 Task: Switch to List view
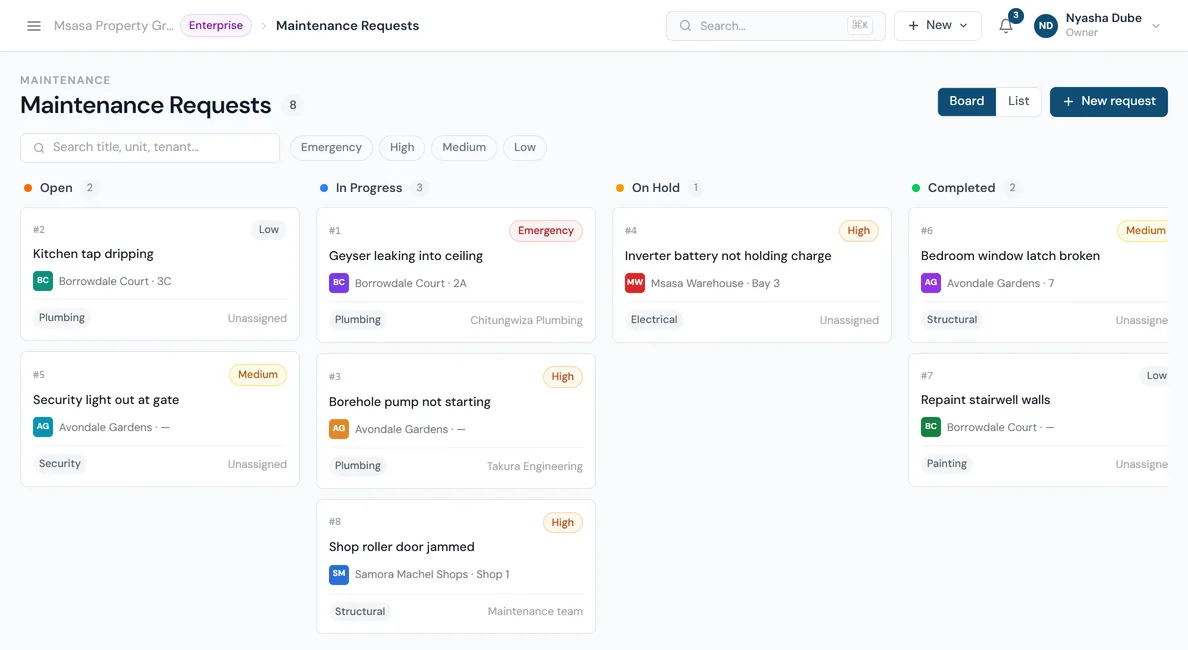(x=1018, y=102)
